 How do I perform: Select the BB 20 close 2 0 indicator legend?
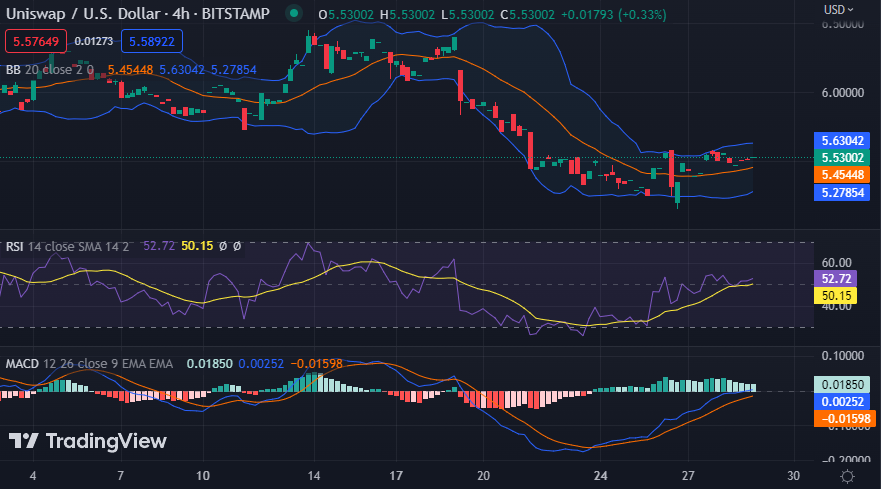pos(49,70)
